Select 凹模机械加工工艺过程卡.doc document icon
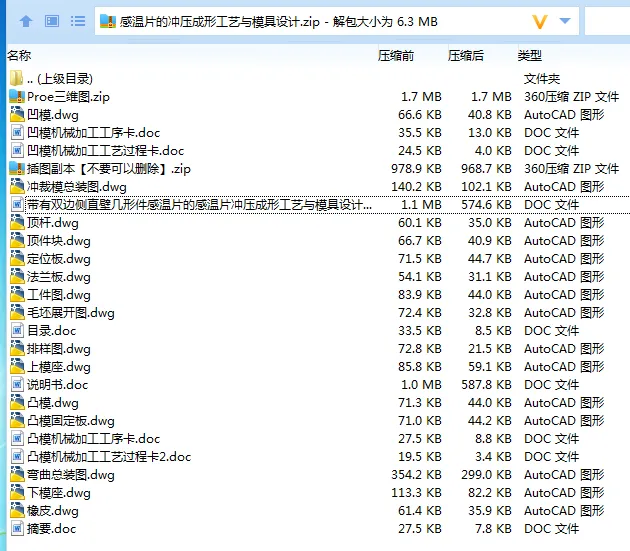The height and width of the screenshot is (551, 630). point(17,151)
